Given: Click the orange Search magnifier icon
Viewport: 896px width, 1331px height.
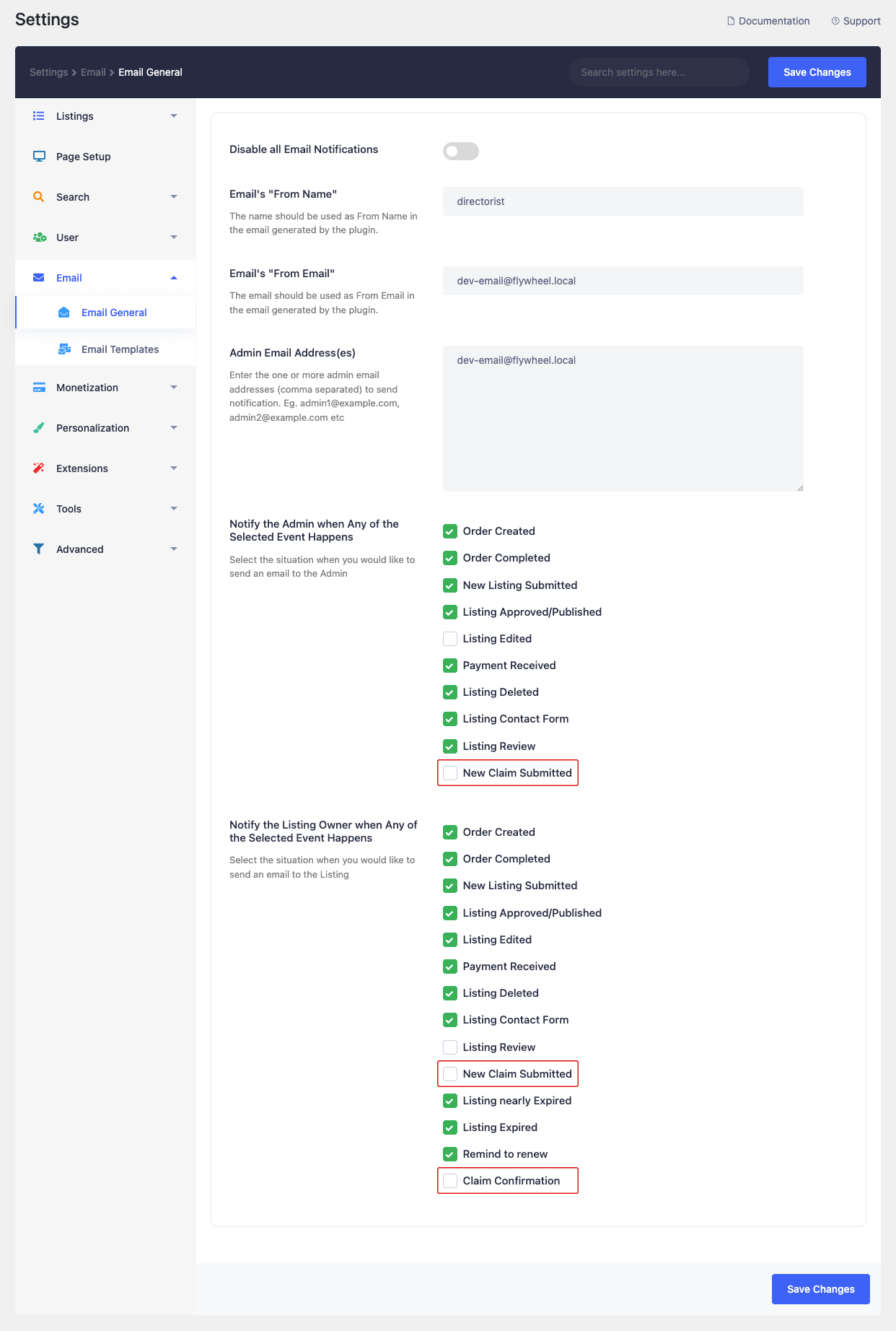Looking at the screenshot, I should (39, 197).
